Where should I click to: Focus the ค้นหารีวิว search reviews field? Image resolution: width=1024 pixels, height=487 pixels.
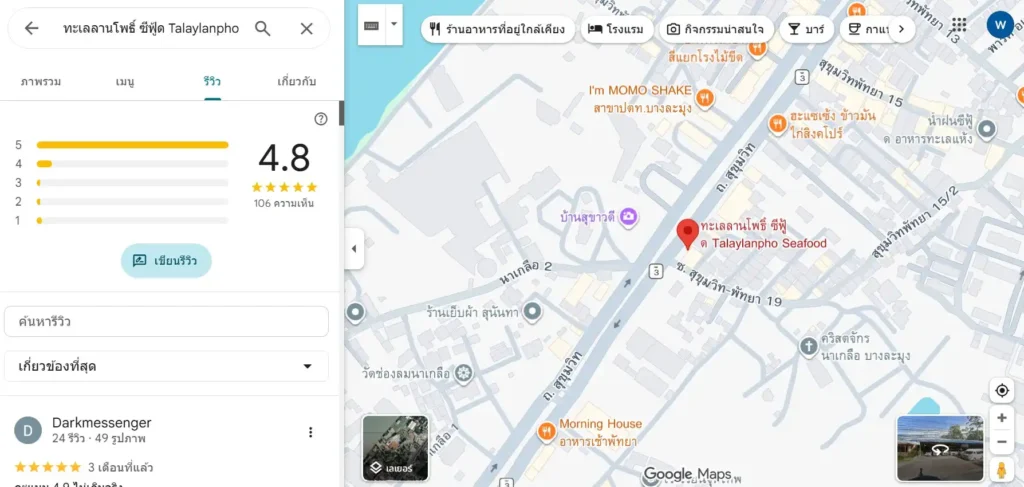[166, 322]
